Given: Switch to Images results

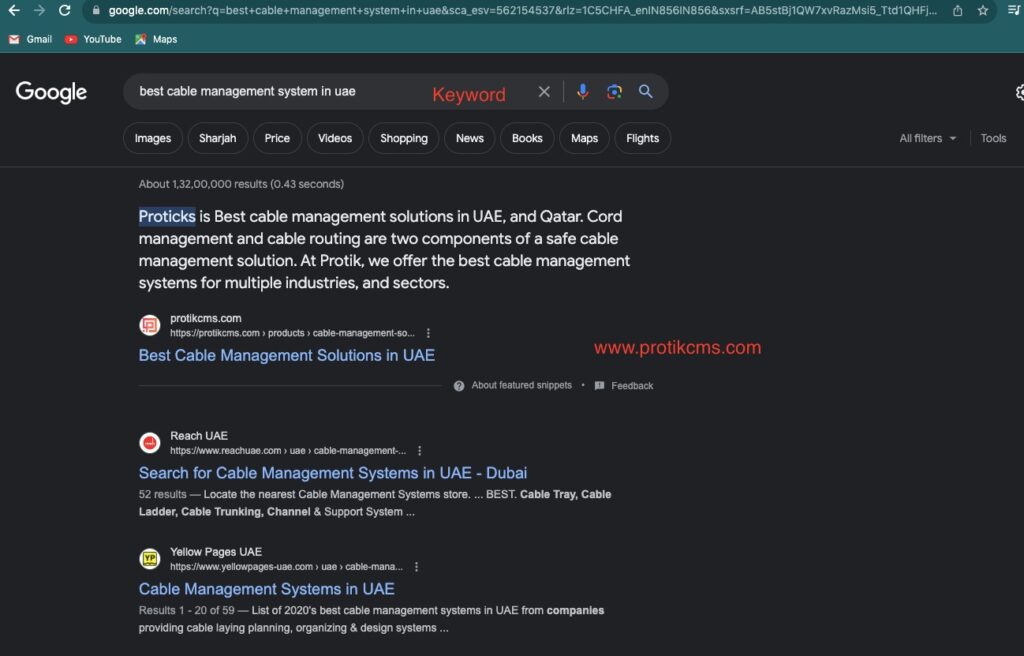Looking at the screenshot, I should click(x=153, y=139).
